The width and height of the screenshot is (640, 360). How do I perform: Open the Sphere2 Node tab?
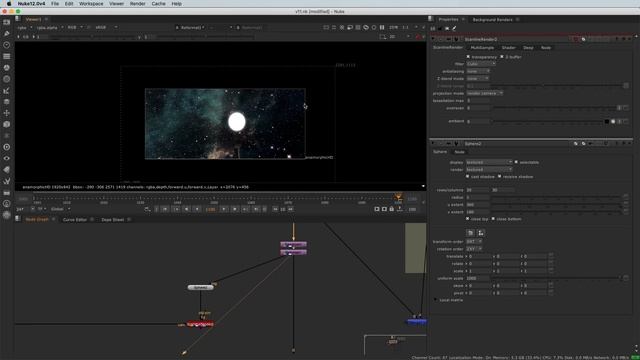[460, 152]
